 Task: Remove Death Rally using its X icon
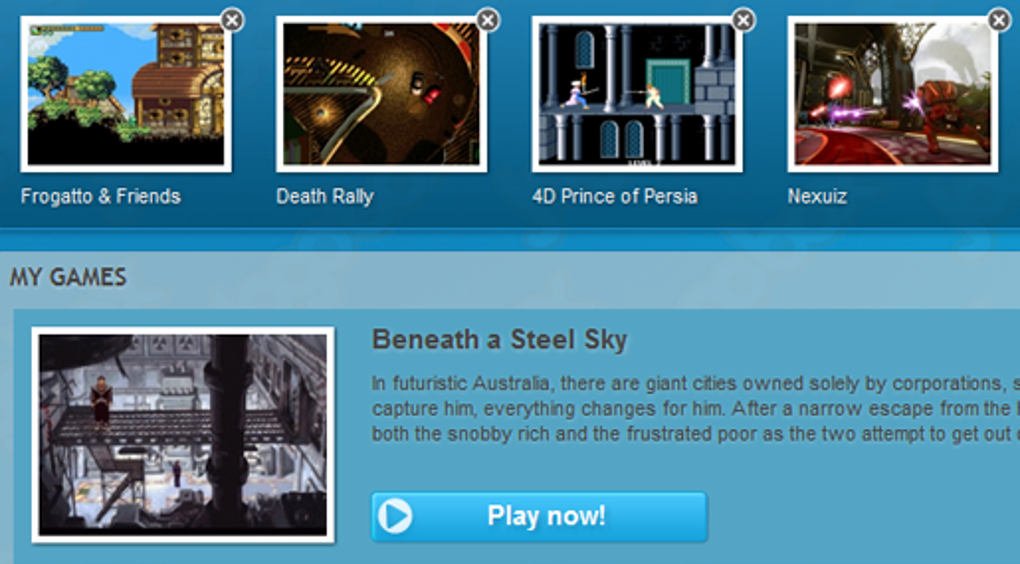488,20
